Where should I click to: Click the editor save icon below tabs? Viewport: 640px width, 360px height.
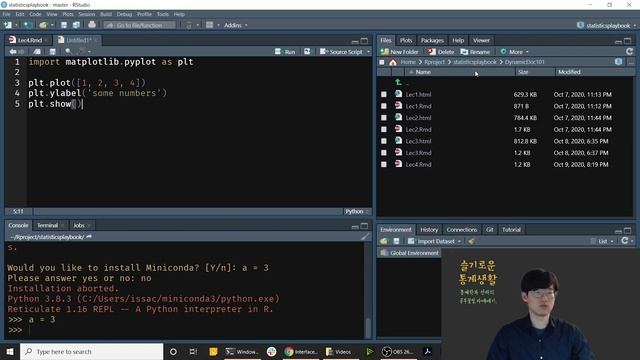[x=52, y=52]
